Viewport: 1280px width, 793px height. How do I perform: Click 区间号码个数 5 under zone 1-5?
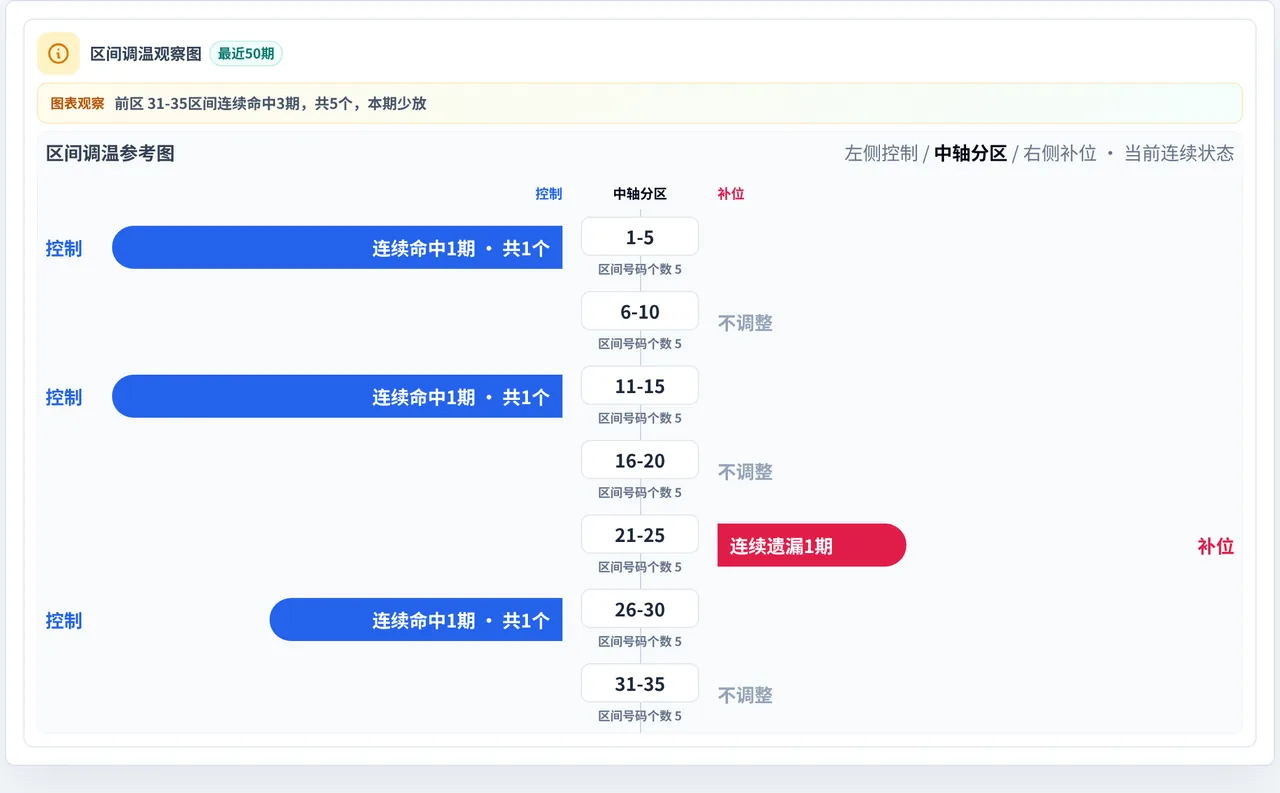[640, 269]
